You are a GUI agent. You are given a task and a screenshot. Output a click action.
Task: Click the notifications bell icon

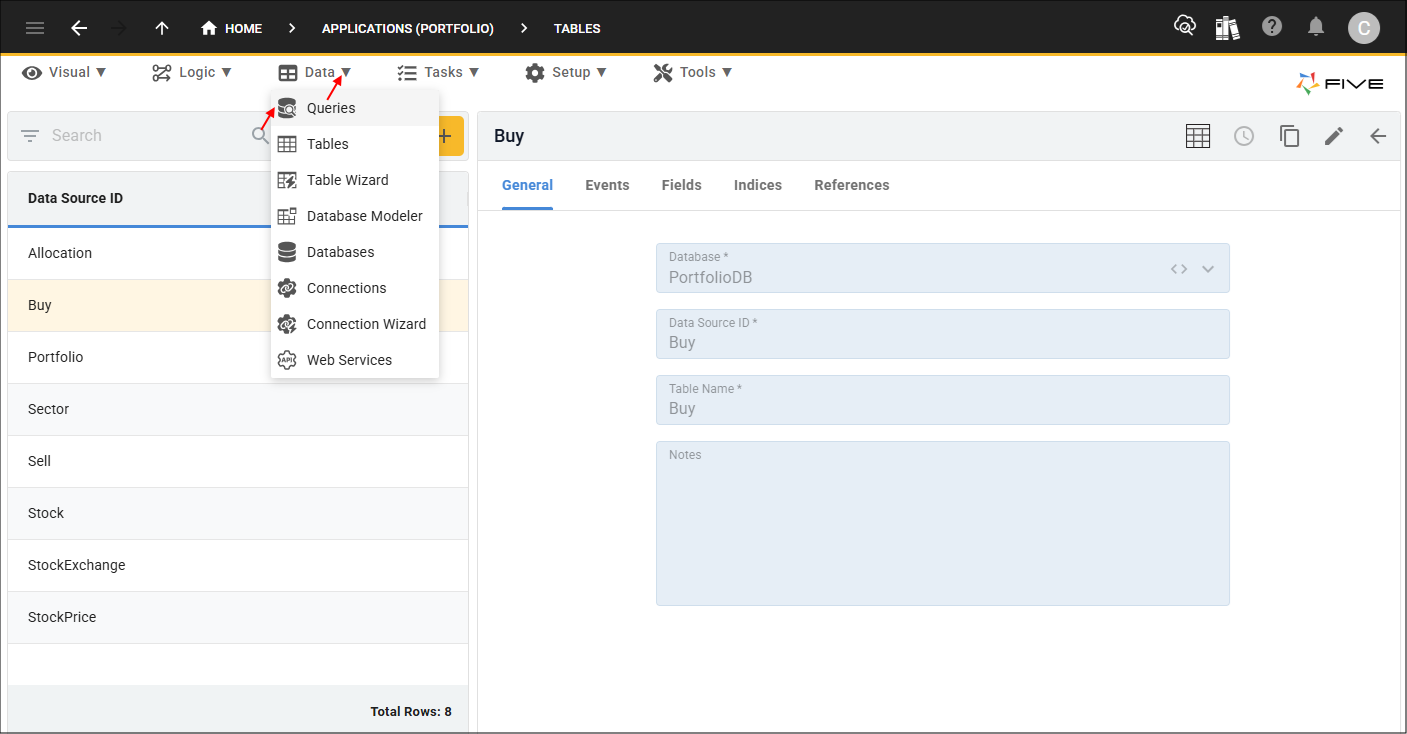click(1317, 27)
